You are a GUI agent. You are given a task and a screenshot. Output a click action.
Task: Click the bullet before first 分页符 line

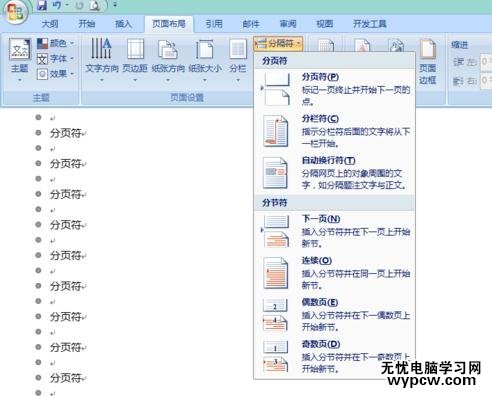coord(38,133)
